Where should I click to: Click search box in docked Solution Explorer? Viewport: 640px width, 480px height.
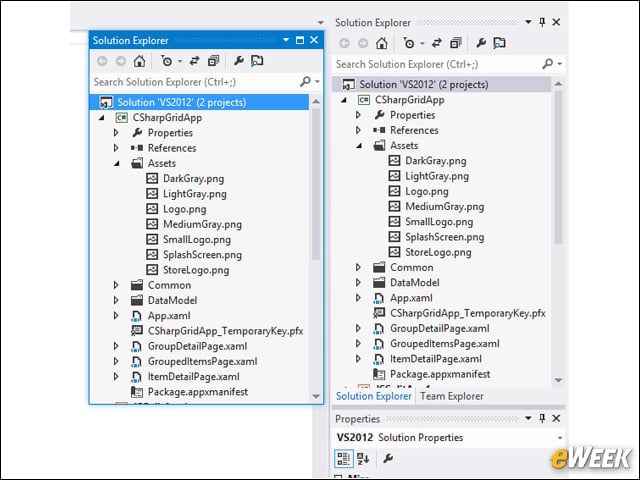tap(438, 64)
